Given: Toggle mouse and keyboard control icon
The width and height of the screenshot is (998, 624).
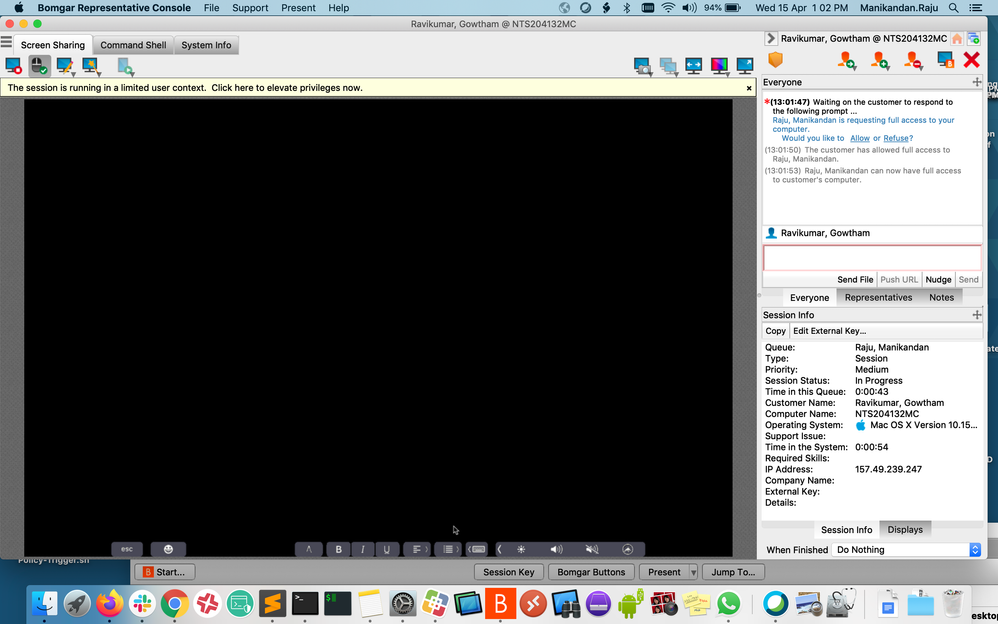Looking at the screenshot, I should coord(39,66).
